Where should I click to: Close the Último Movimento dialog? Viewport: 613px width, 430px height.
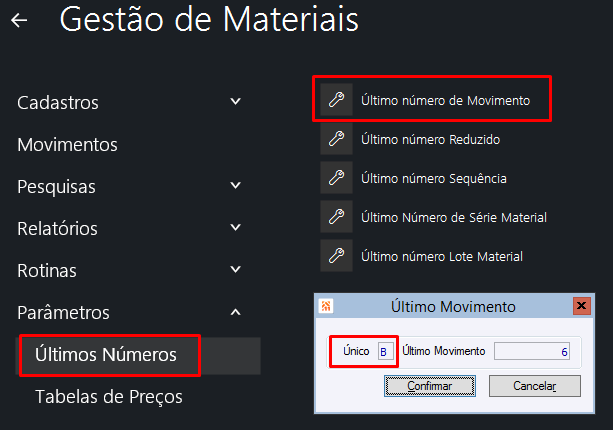tap(580, 306)
